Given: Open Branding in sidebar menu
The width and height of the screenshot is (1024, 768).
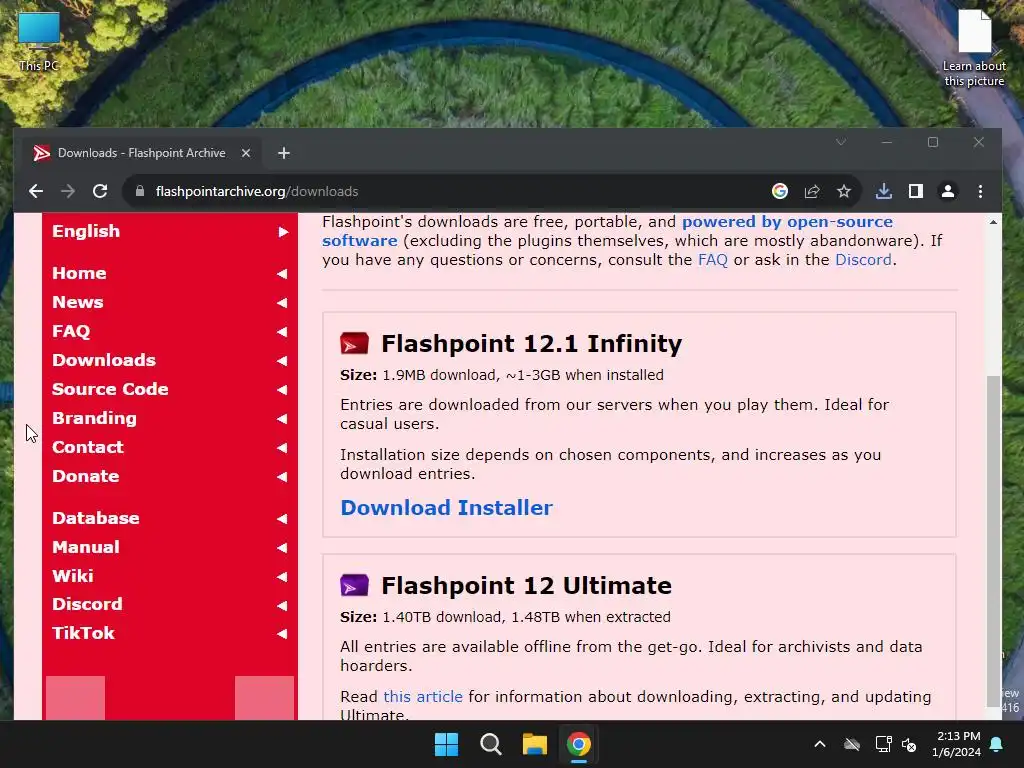Looking at the screenshot, I should pyautogui.click(x=170, y=418).
